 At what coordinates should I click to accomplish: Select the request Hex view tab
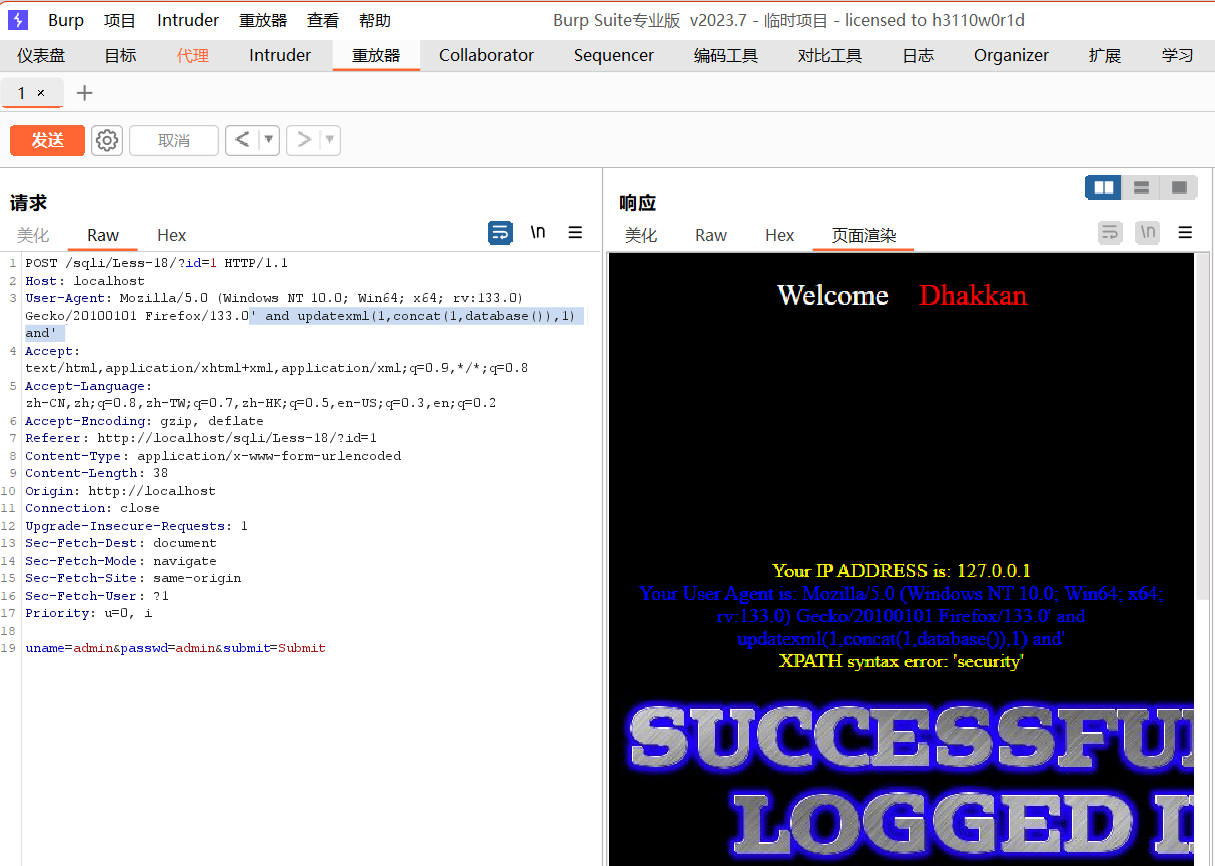pos(172,235)
